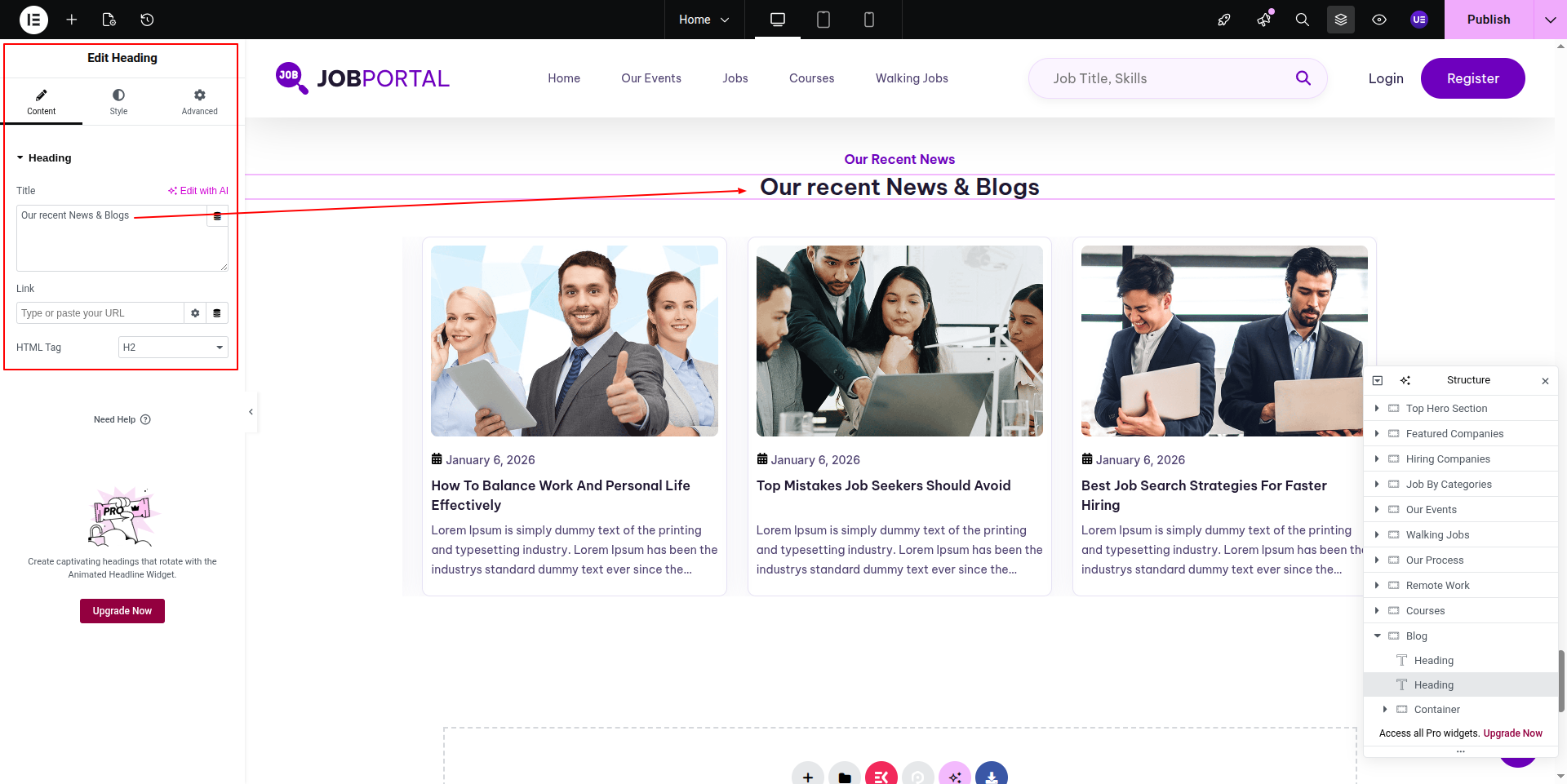Click the Publish button
The width and height of the screenshot is (1567, 784).
pos(1489,20)
